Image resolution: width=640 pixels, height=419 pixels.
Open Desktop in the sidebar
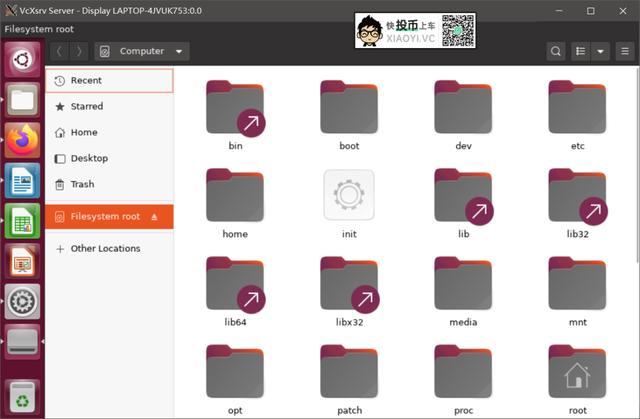(109, 158)
